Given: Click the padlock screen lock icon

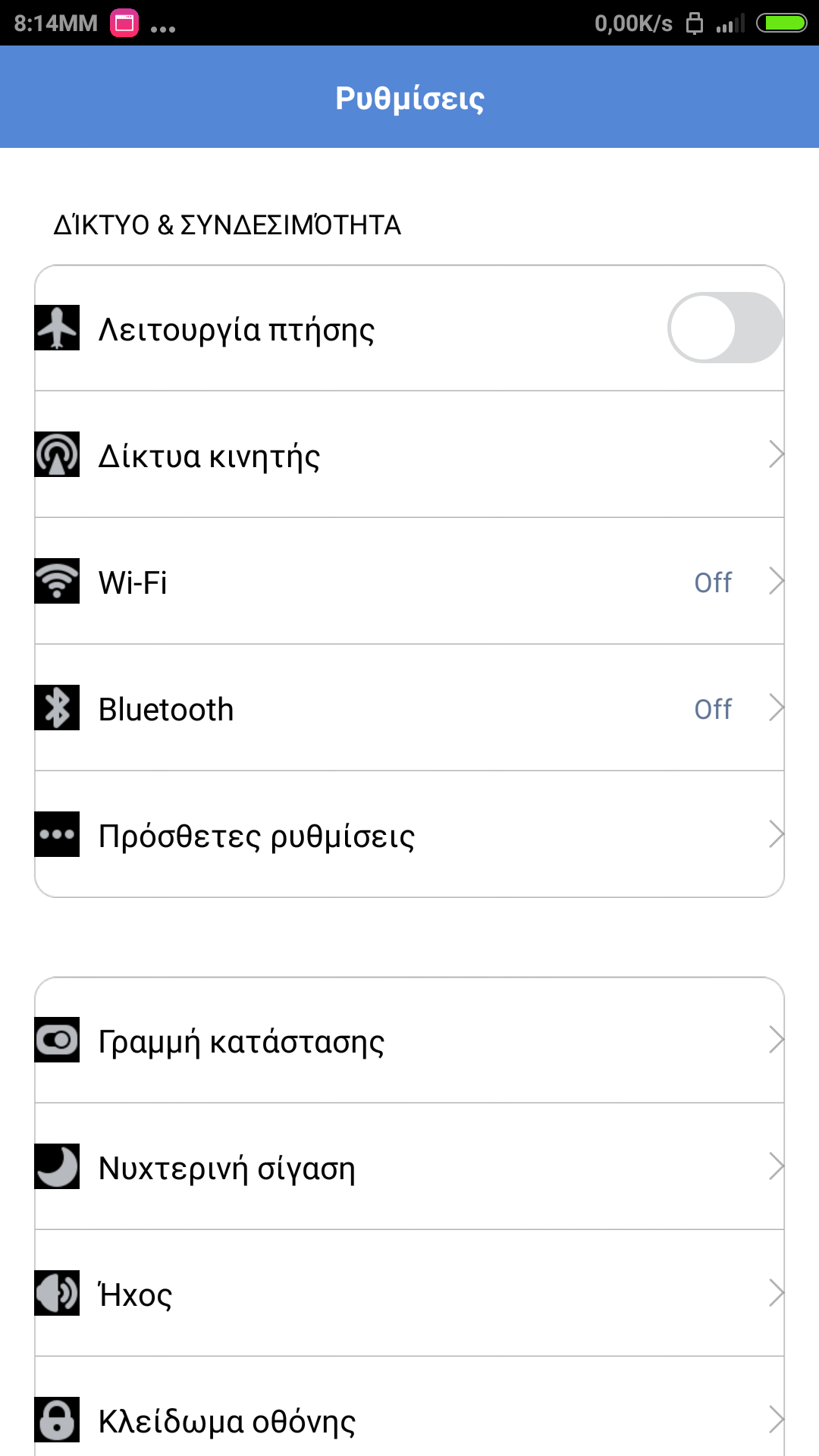Looking at the screenshot, I should click(x=57, y=1420).
